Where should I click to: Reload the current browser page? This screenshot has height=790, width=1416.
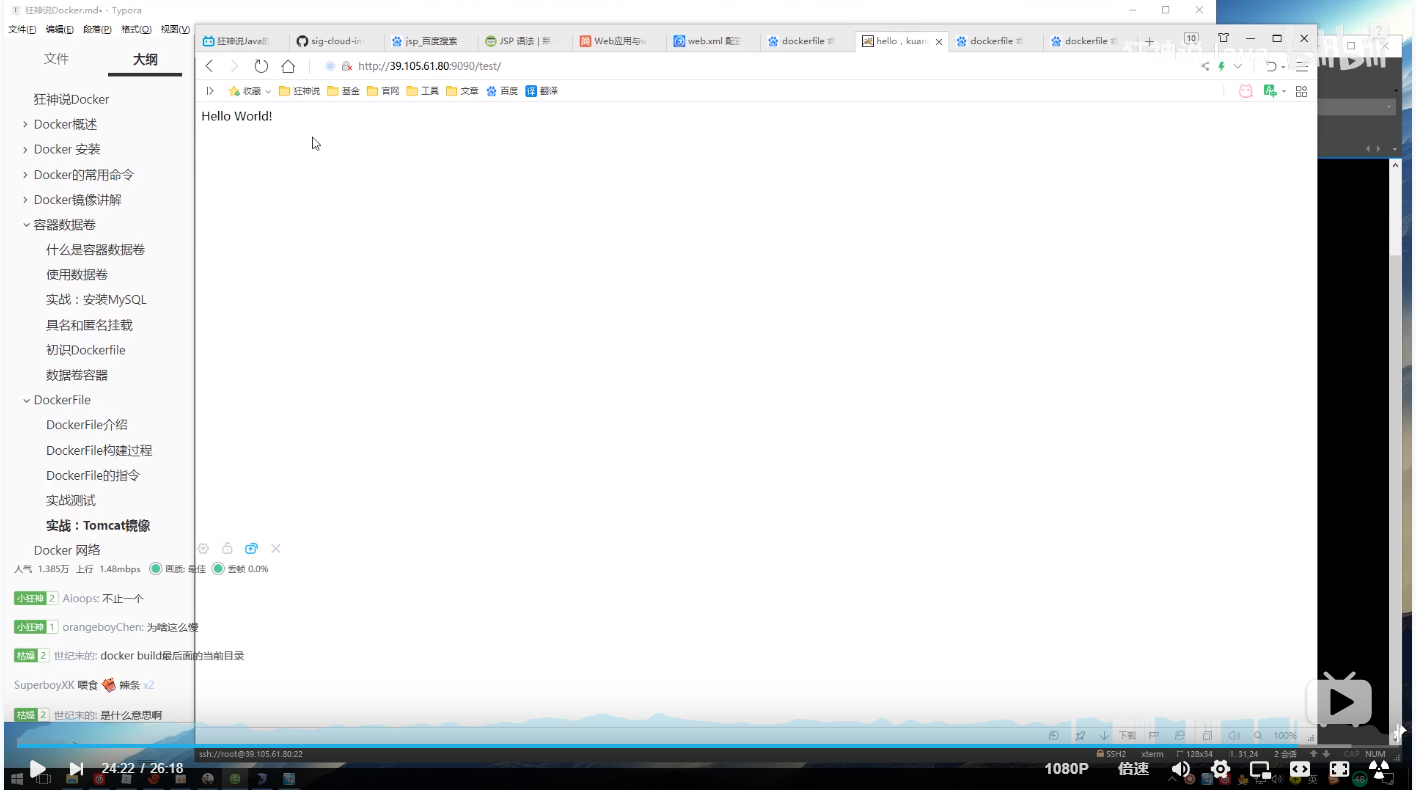click(261, 66)
